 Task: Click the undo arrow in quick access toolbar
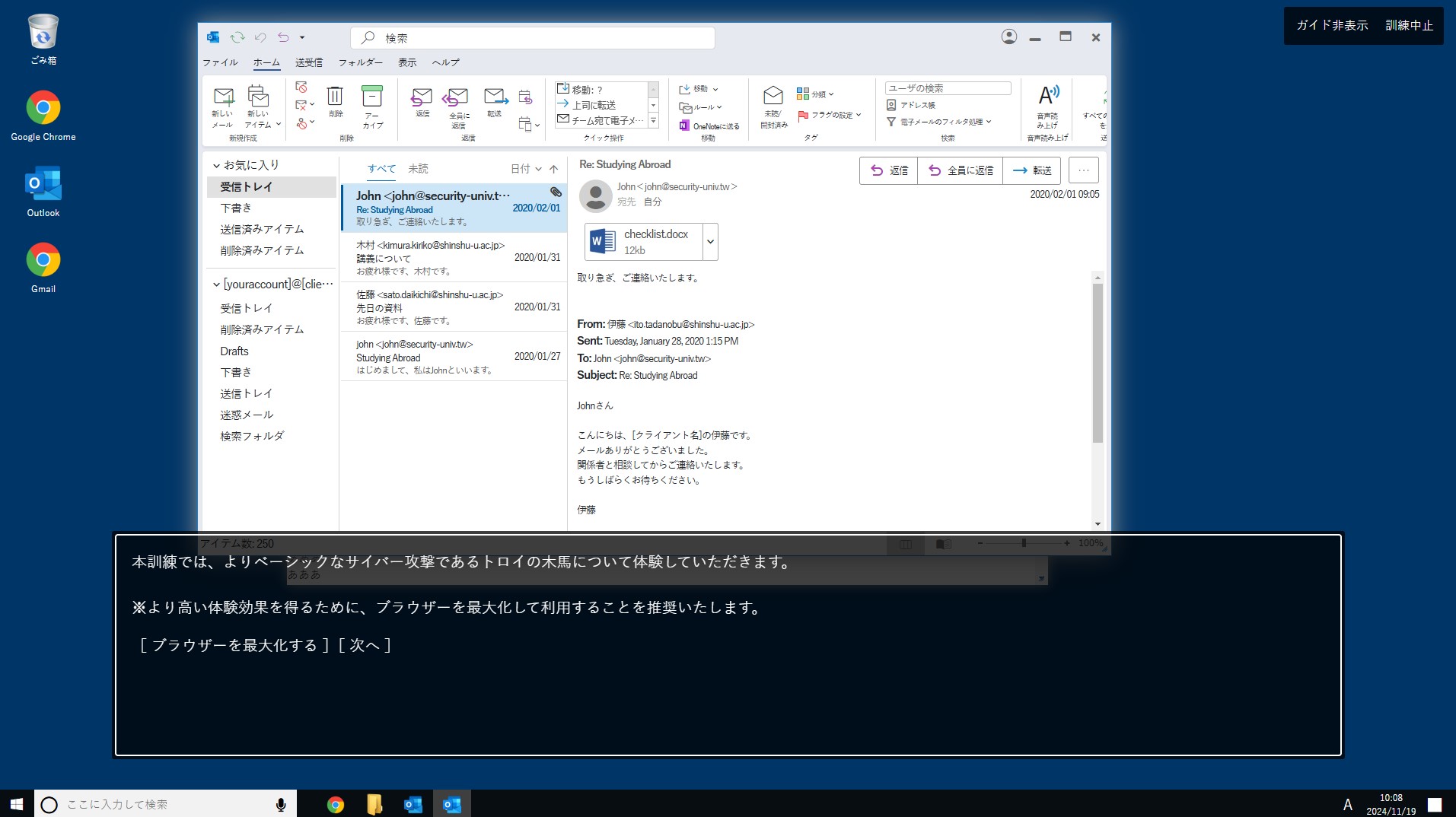[x=260, y=37]
